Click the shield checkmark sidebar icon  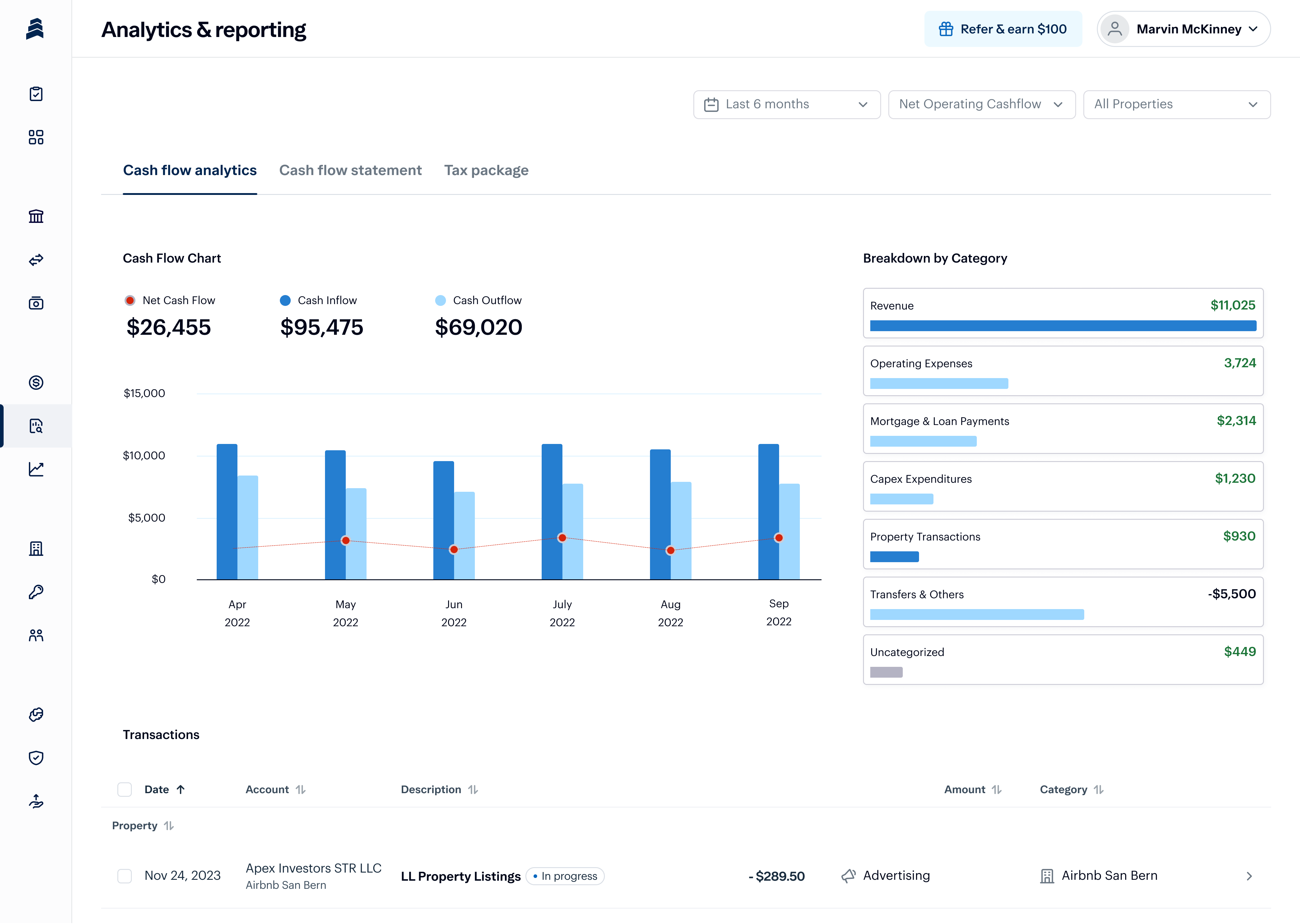coord(36,758)
